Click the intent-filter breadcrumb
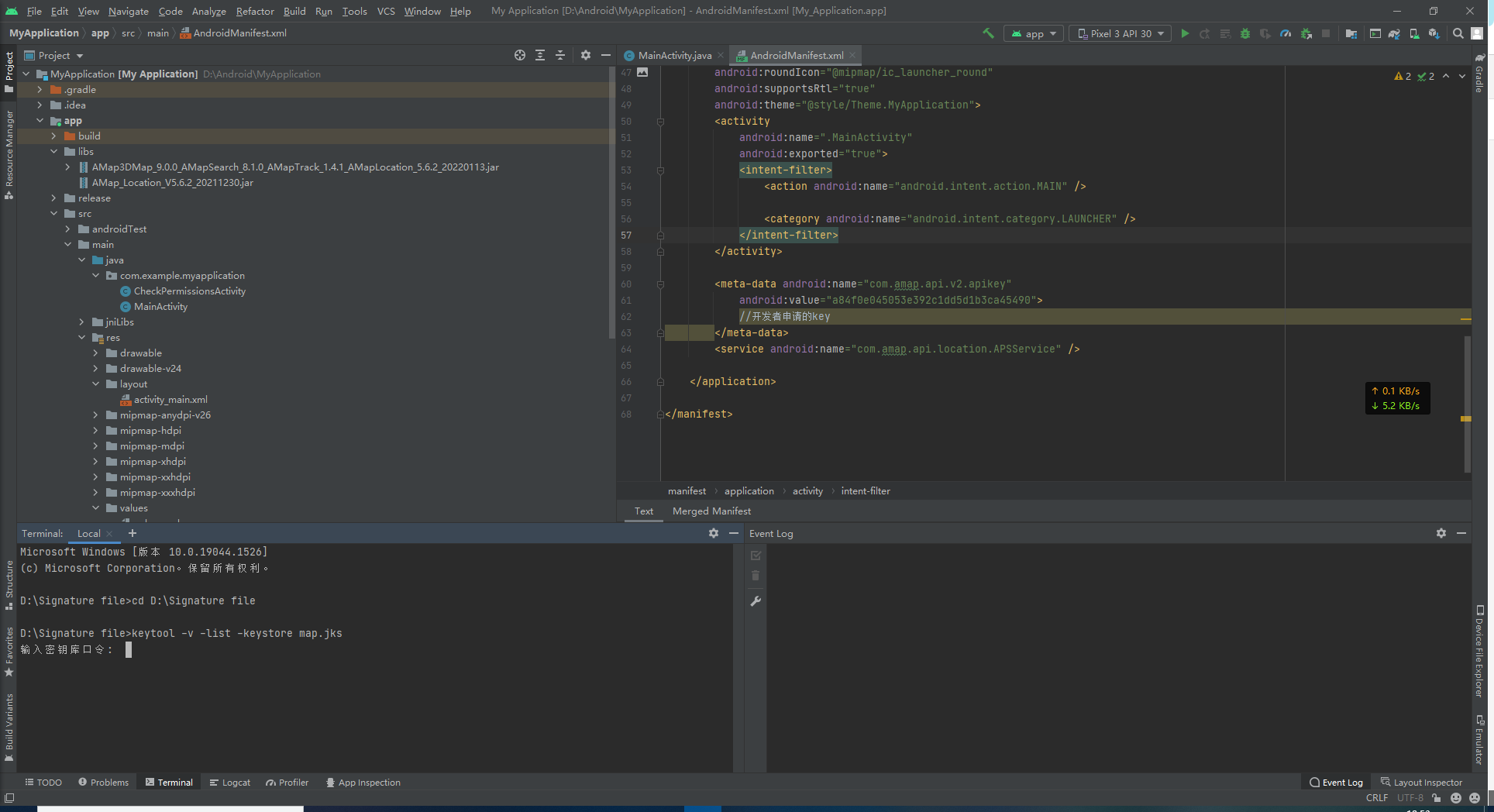This screenshot has width=1494, height=812. 866,491
